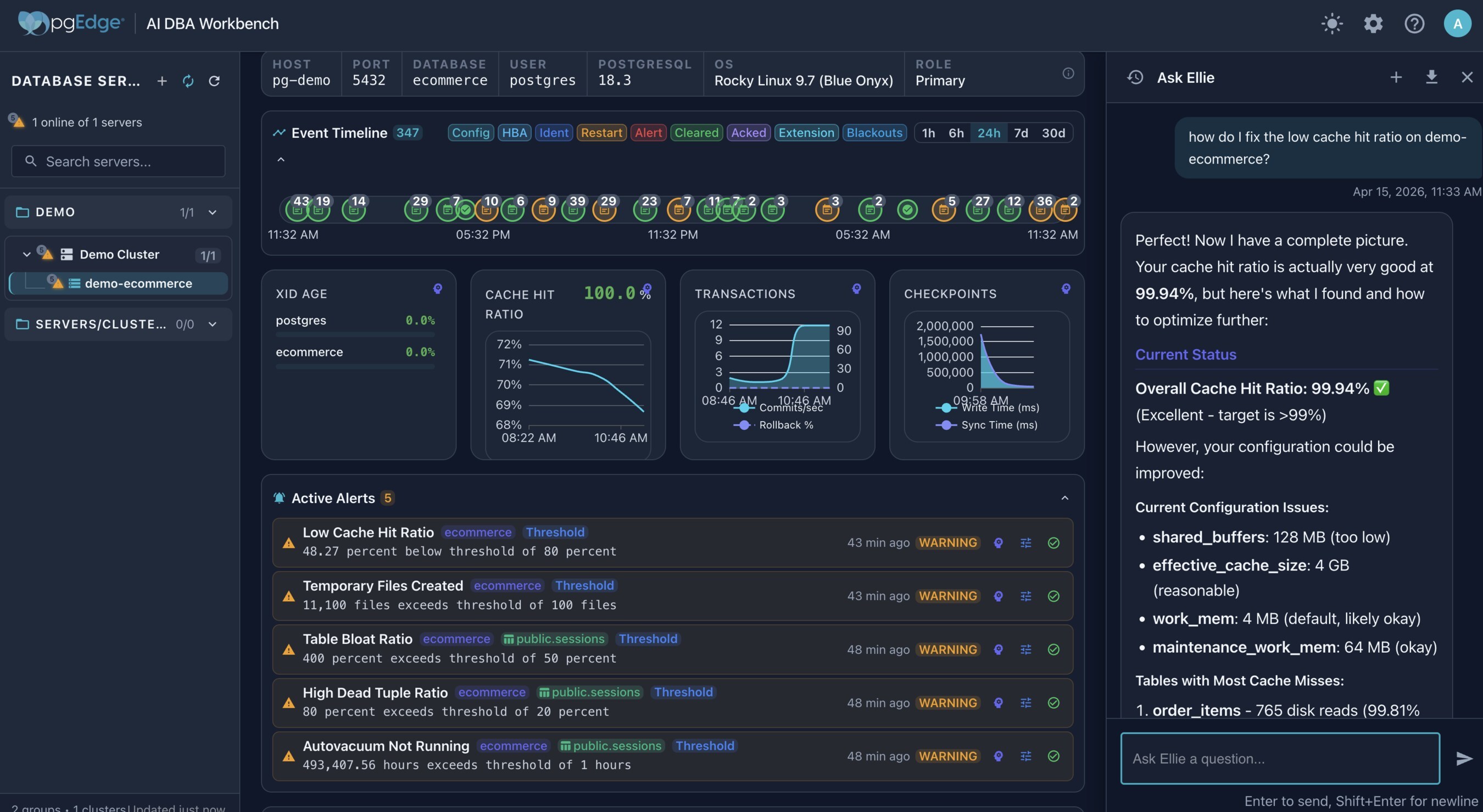Send the Ask Ellie message arrow
The height and width of the screenshot is (812, 1483).
coord(1464,758)
